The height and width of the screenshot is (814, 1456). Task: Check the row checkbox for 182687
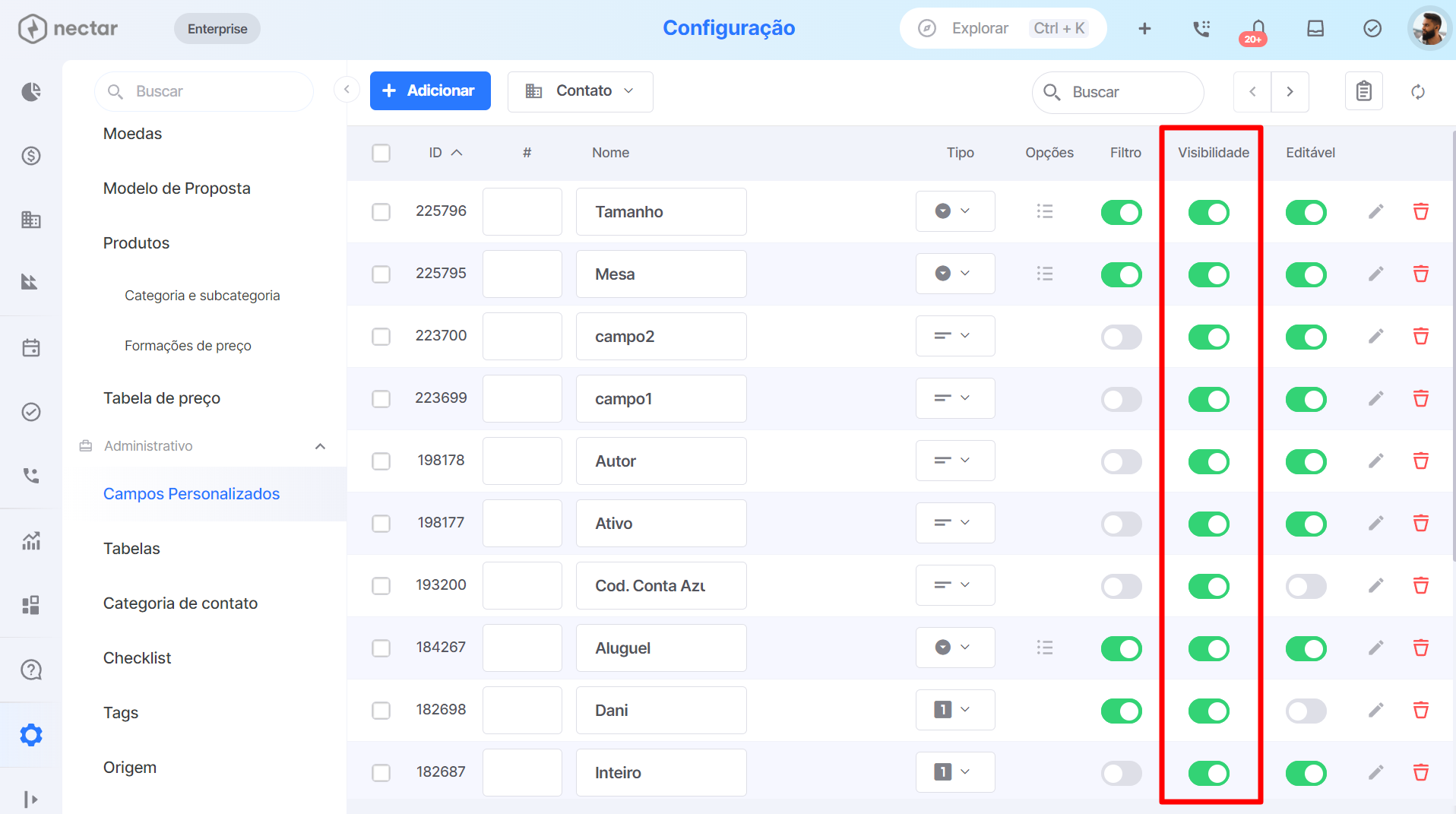[381, 772]
